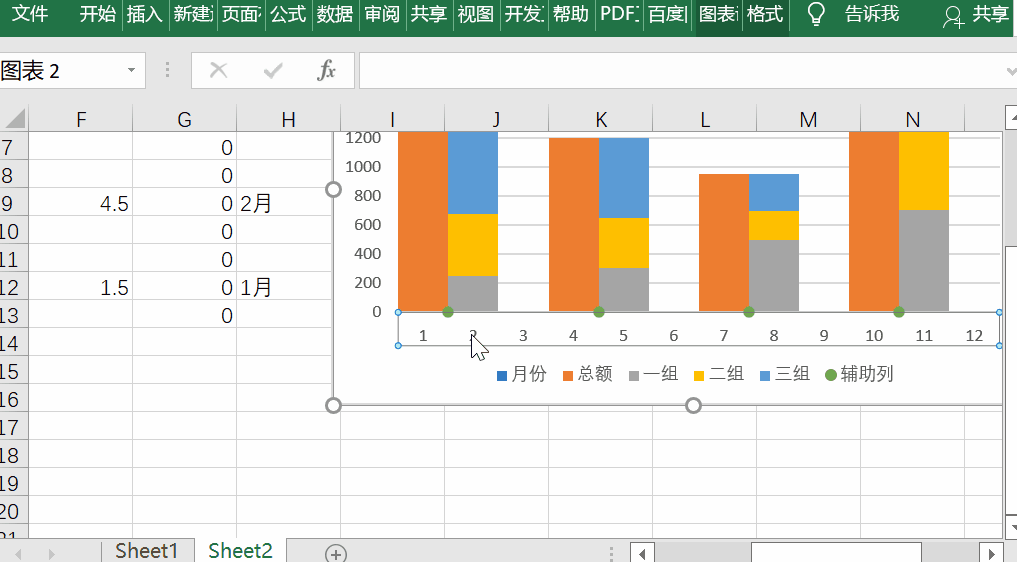This screenshot has width=1017, height=562.
Task: Click legend entry 辅助列
Action: pos(859,374)
